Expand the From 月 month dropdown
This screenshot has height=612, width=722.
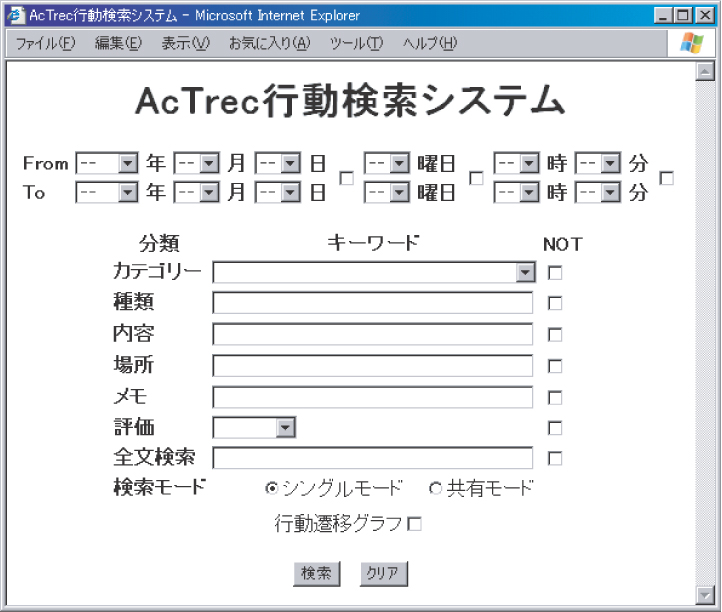[197, 163]
